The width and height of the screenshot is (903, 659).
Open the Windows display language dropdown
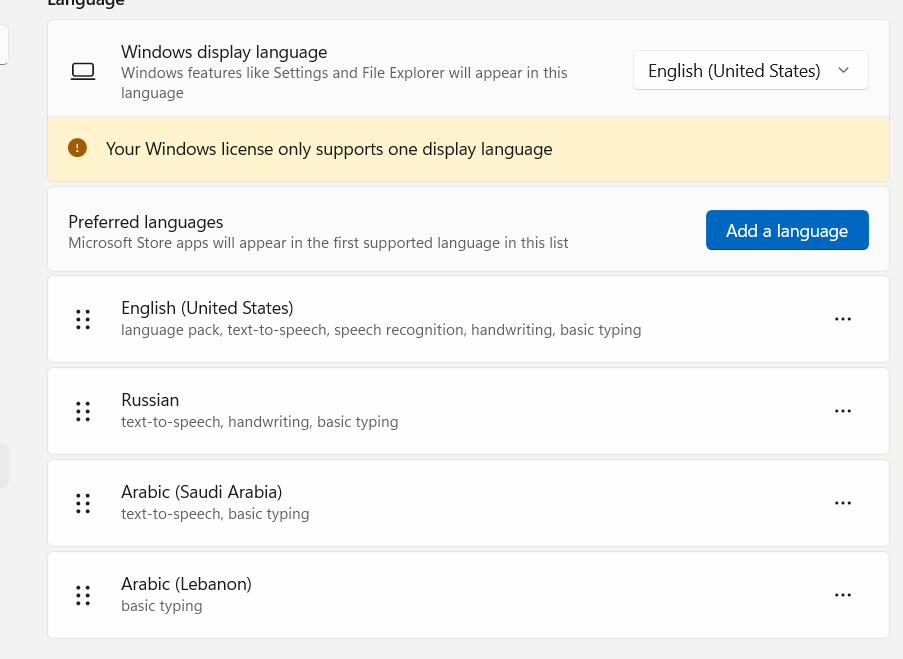tap(750, 70)
